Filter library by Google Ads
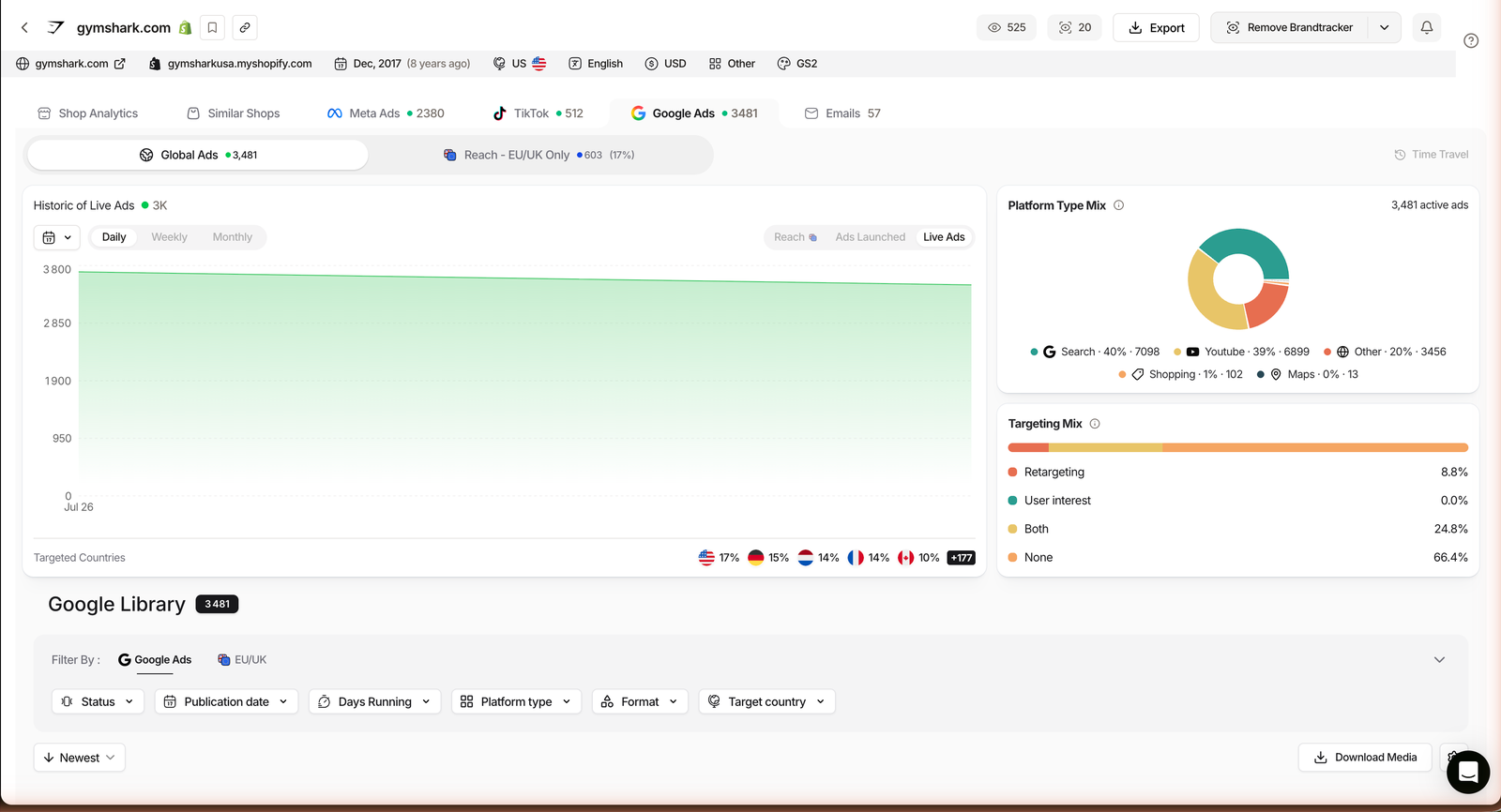Viewport: 1501px width, 812px height. 155,660
